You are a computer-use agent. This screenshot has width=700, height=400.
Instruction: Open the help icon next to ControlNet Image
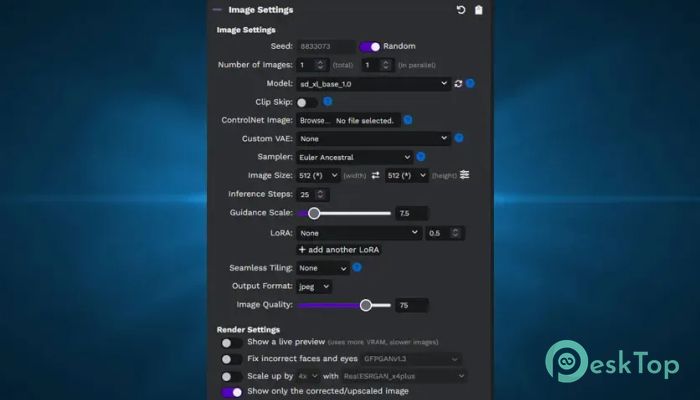(408, 120)
